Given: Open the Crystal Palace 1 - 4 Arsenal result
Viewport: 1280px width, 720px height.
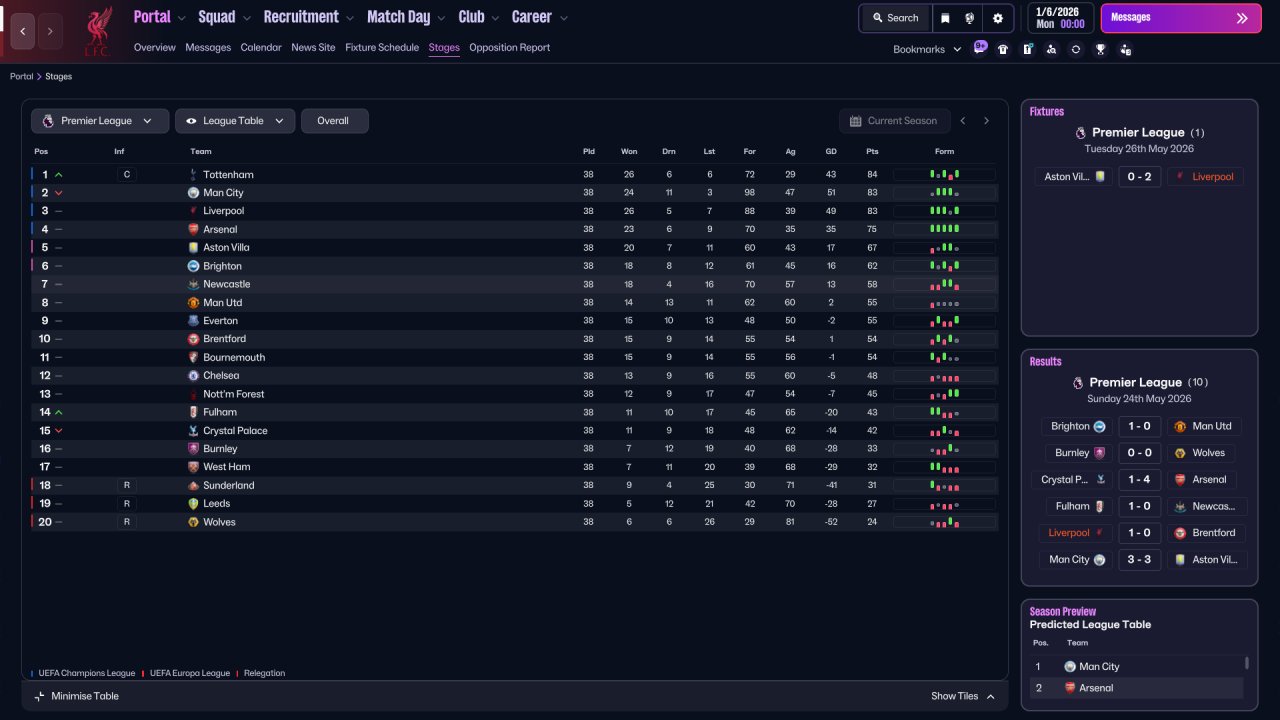Looking at the screenshot, I should pyautogui.click(x=1139, y=479).
